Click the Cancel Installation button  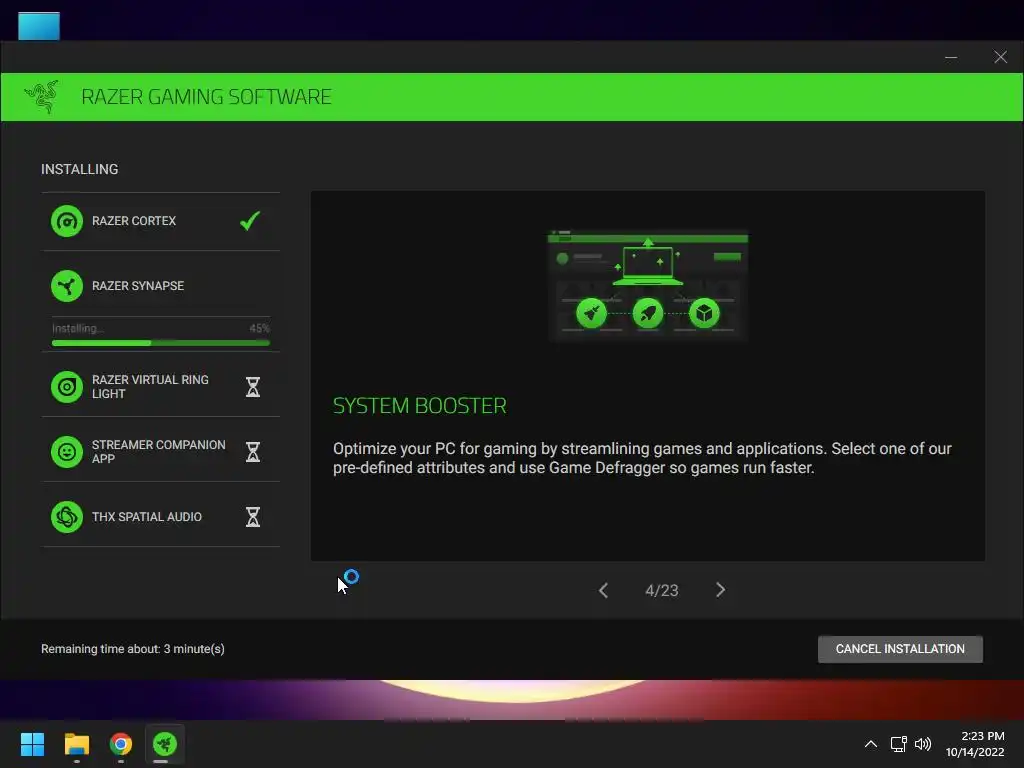click(x=900, y=649)
